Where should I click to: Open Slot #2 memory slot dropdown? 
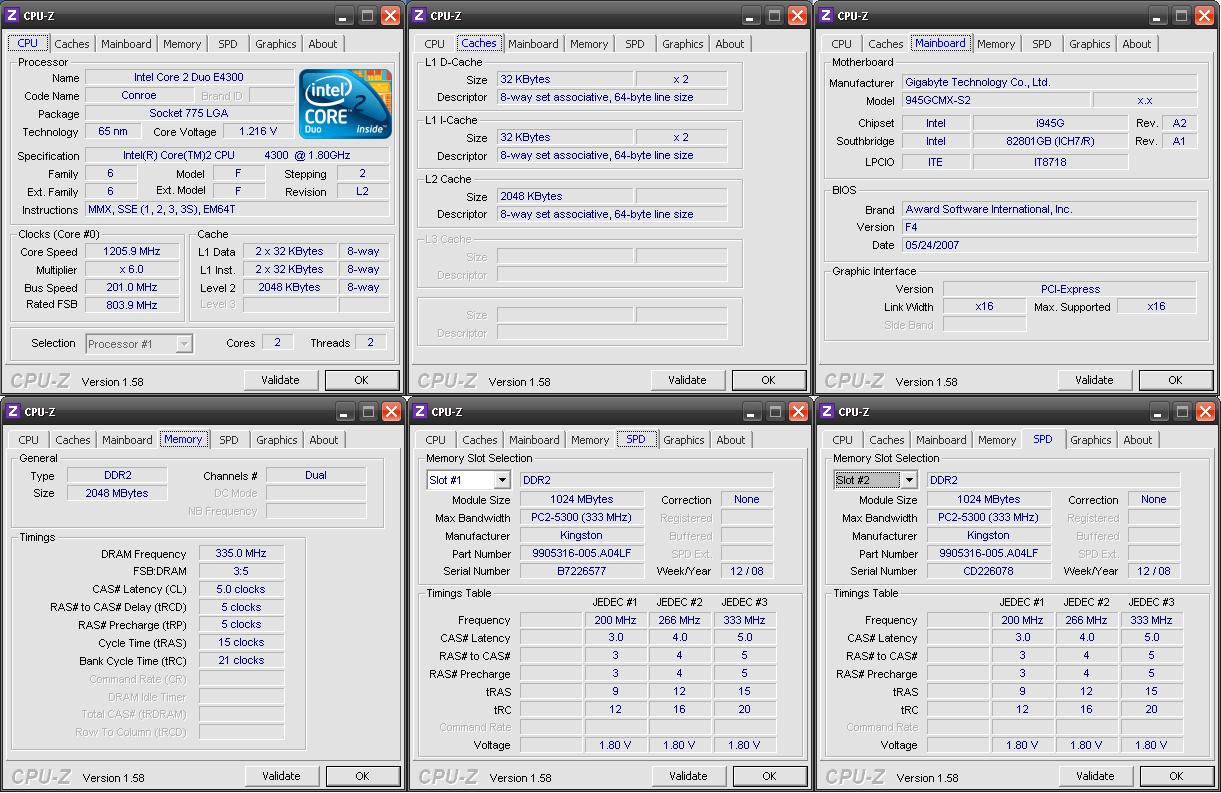pyautogui.click(x=908, y=480)
